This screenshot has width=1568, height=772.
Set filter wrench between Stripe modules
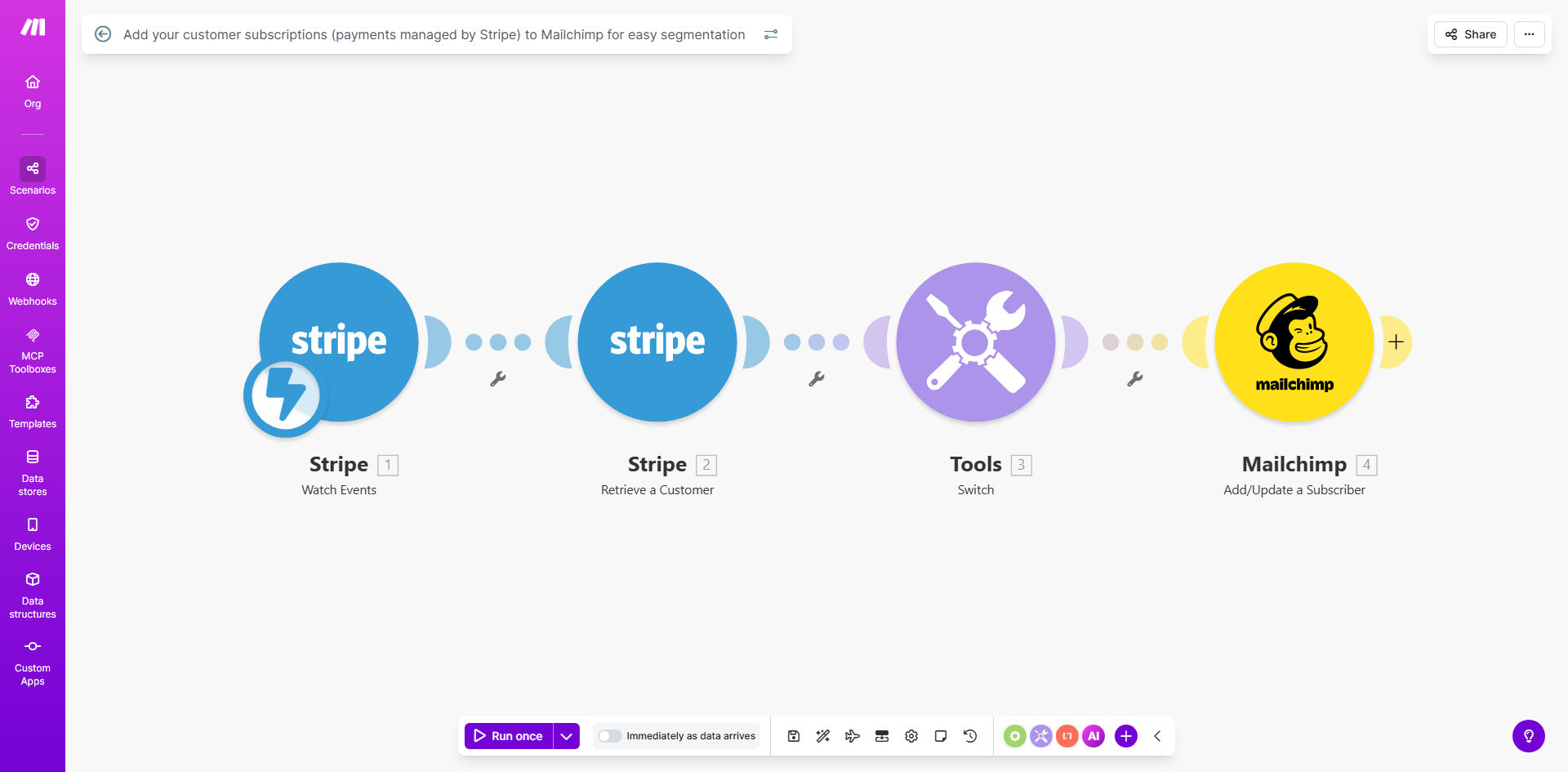click(x=498, y=379)
